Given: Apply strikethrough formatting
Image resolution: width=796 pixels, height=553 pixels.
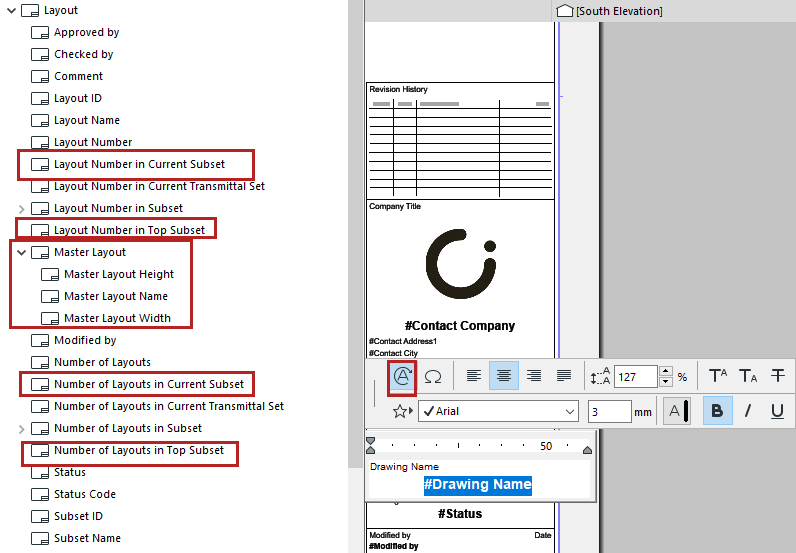Looking at the screenshot, I should pos(778,376).
